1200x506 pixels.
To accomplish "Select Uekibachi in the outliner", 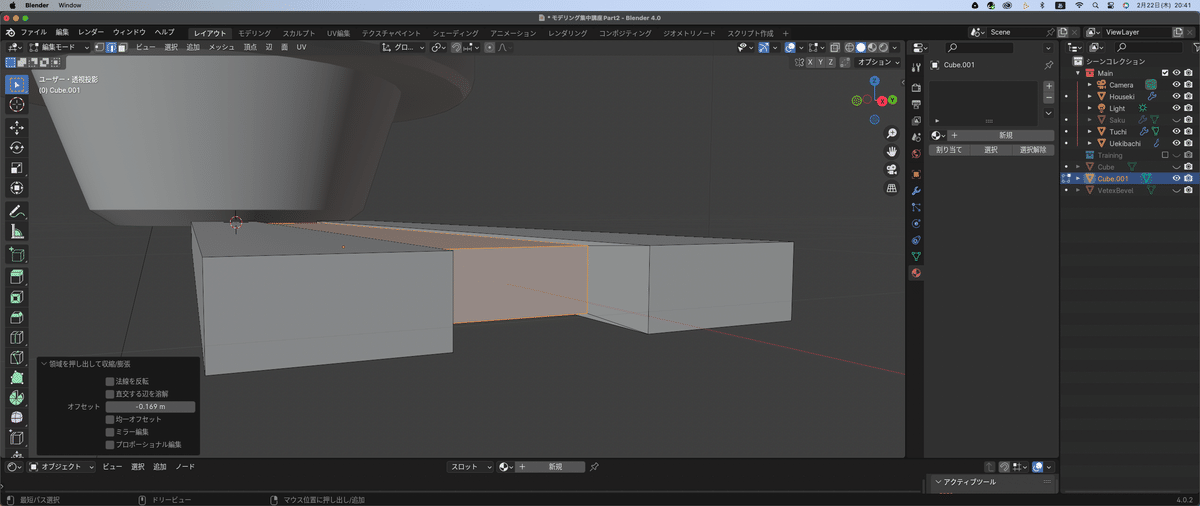I will [x=1127, y=143].
